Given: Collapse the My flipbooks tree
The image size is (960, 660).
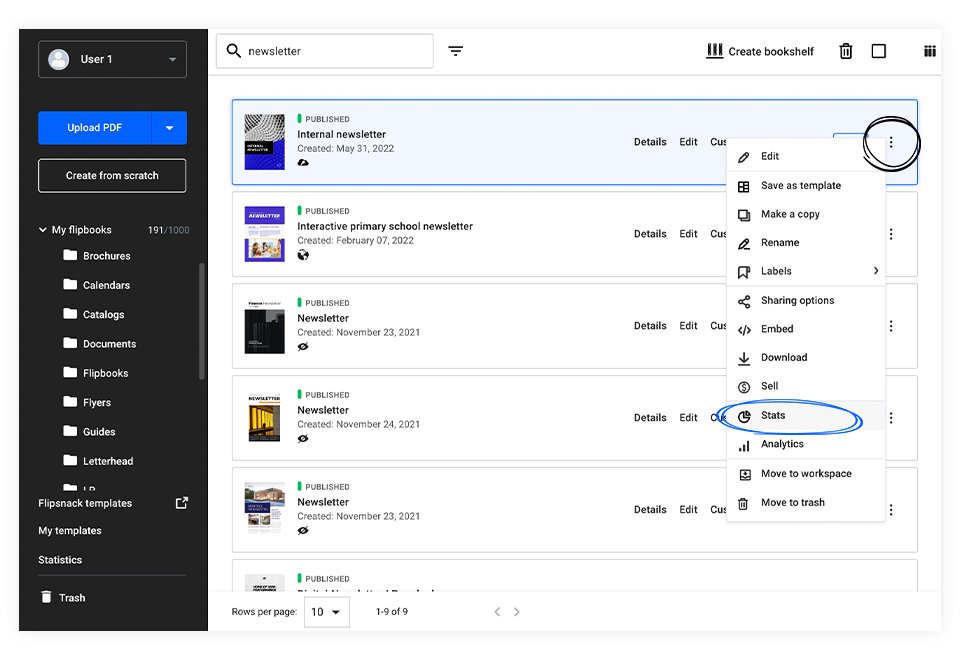Looking at the screenshot, I should coord(43,230).
